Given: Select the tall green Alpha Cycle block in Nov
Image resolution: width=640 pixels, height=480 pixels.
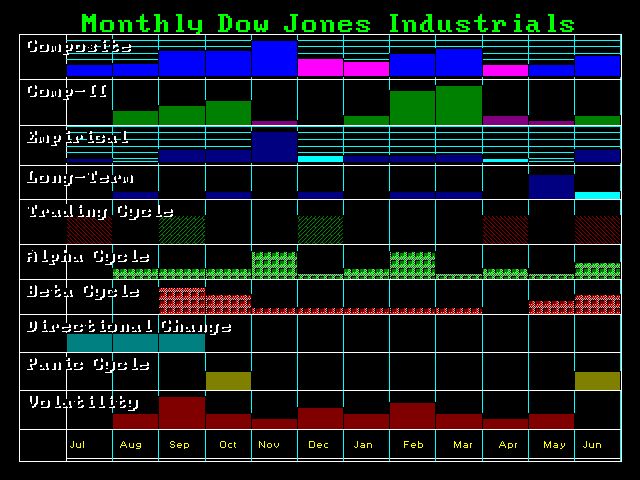Looking at the screenshot, I should click(274, 265).
